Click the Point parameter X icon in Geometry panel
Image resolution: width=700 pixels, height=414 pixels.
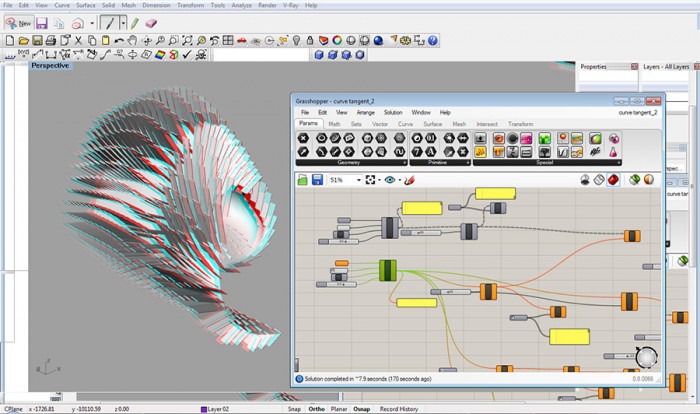303,138
